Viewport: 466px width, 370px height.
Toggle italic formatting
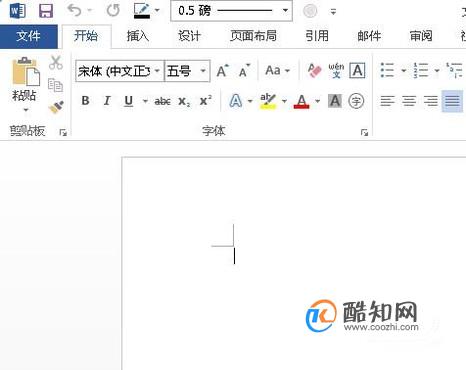coord(107,101)
